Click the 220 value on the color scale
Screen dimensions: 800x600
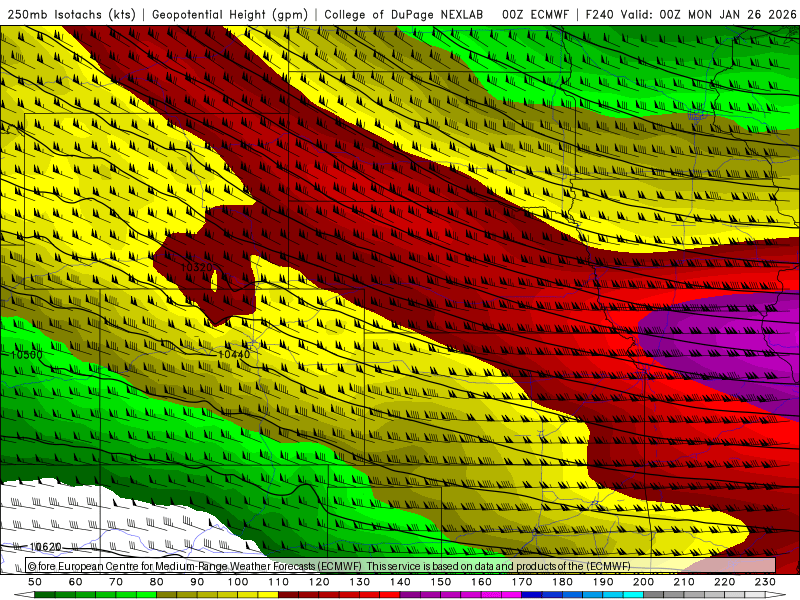724,582
